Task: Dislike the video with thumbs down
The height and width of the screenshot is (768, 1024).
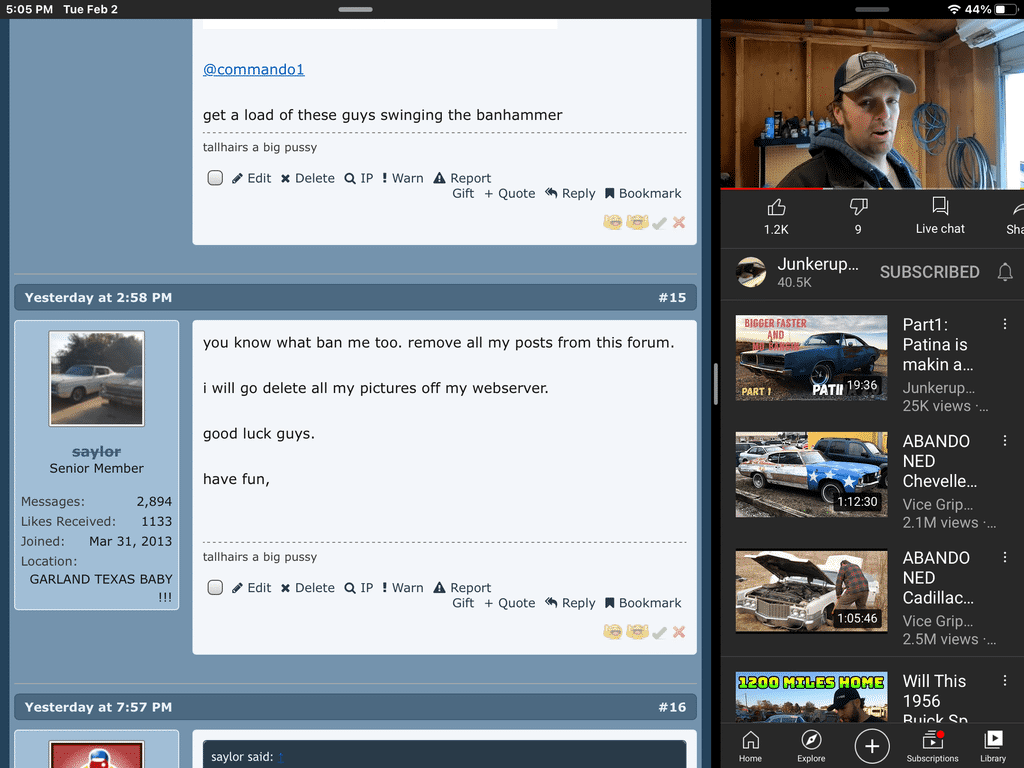Action: (x=858, y=215)
